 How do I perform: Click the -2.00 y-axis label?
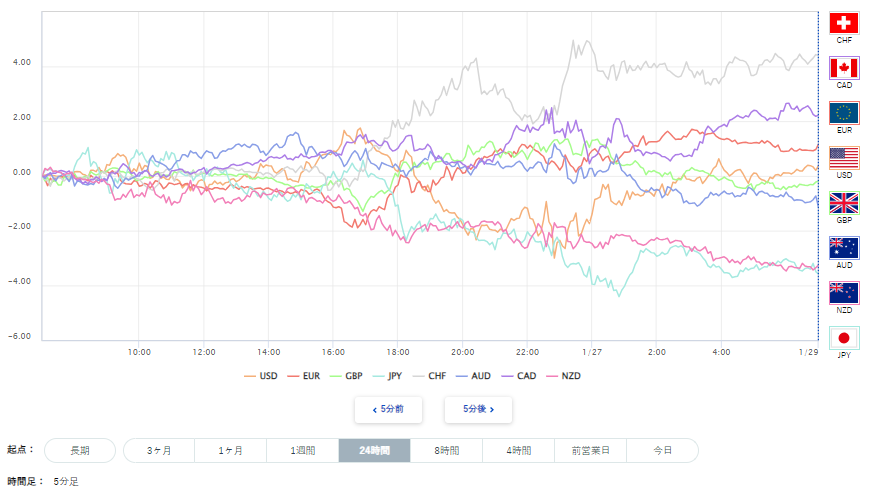point(20,227)
